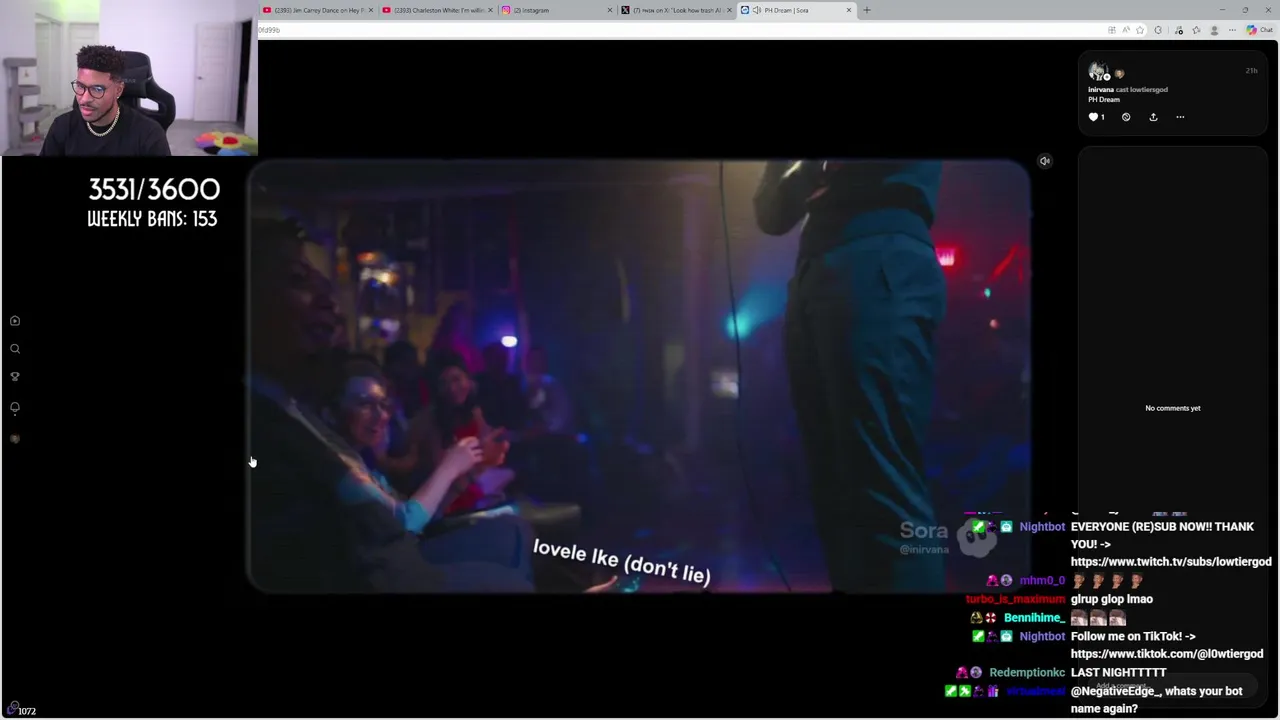Toggle video sound with speaker icon
The width and height of the screenshot is (1280, 720).
click(1044, 161)
